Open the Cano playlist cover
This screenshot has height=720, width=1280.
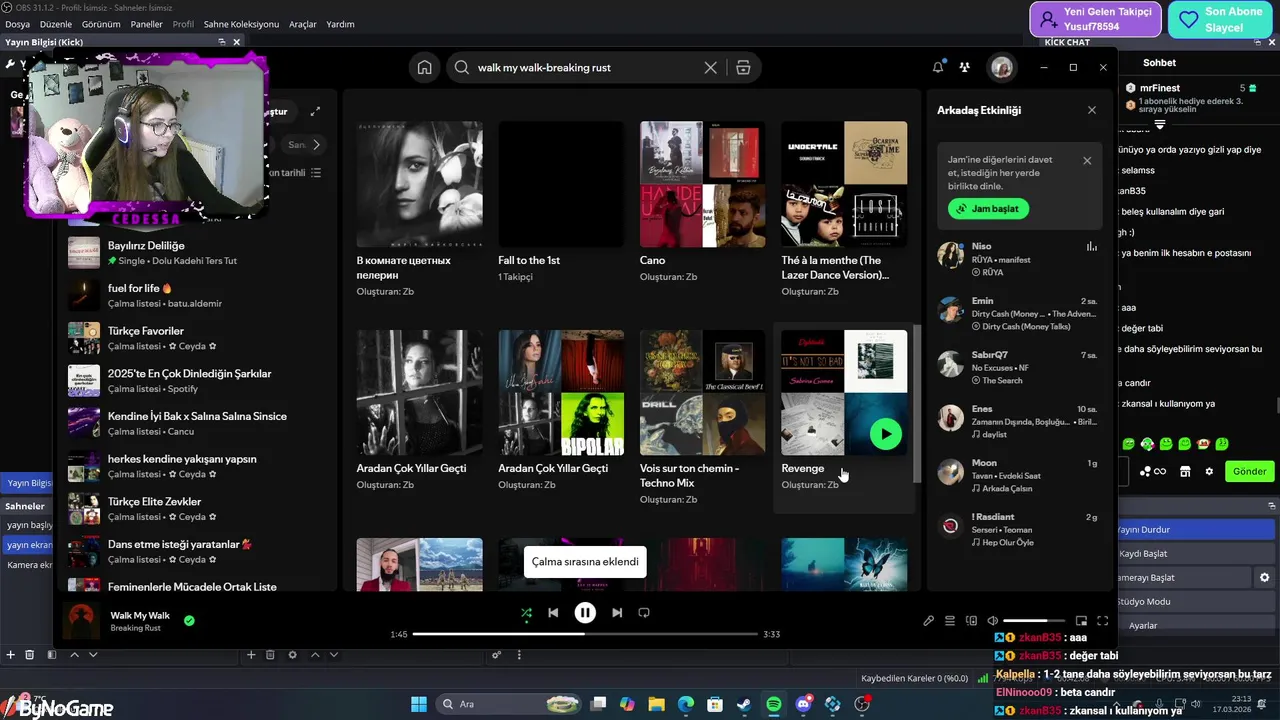click(x=702, y=184)
